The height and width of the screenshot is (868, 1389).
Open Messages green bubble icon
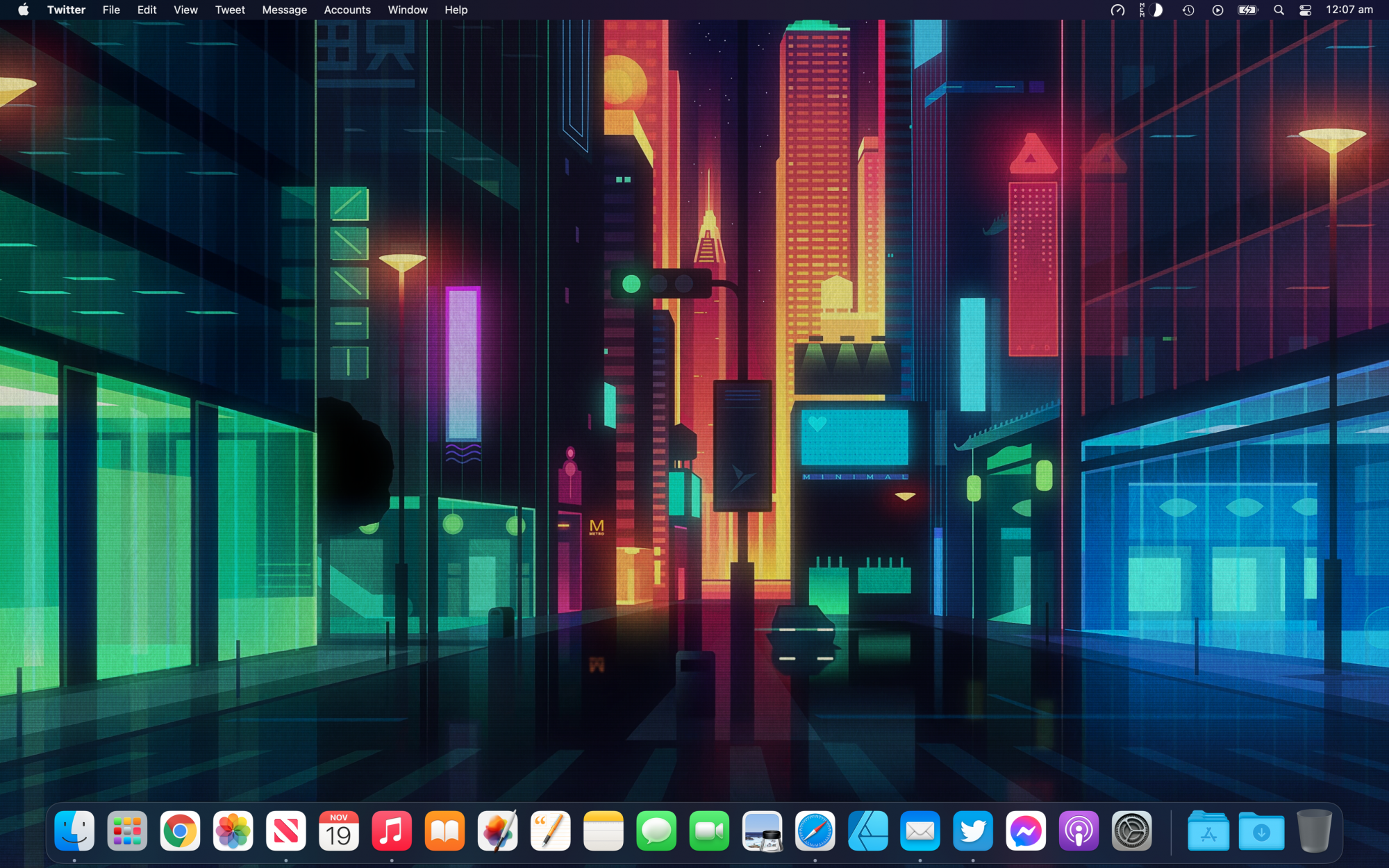point(656,831)
